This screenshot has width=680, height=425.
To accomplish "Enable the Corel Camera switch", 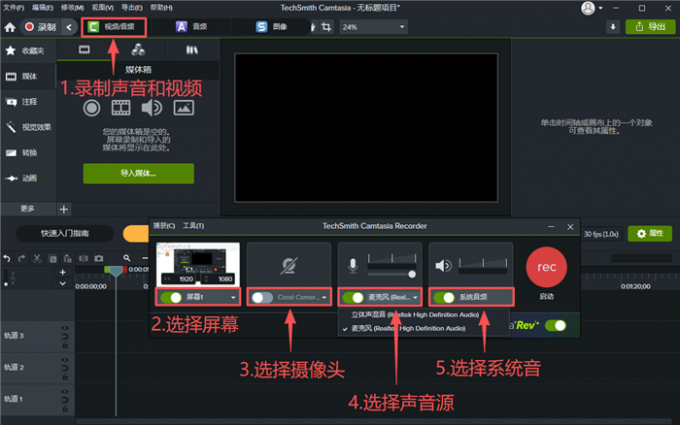I will [x=262, y=298].
